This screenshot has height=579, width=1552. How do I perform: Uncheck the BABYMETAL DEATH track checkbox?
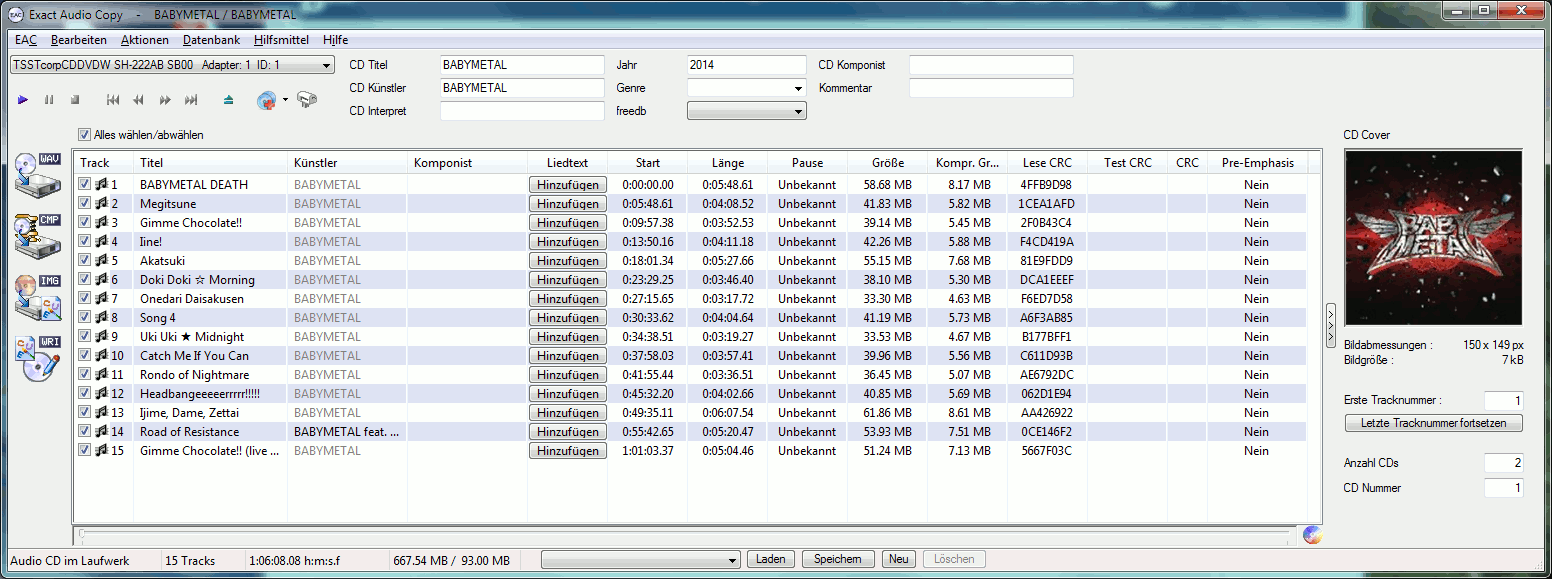[85, 184]
